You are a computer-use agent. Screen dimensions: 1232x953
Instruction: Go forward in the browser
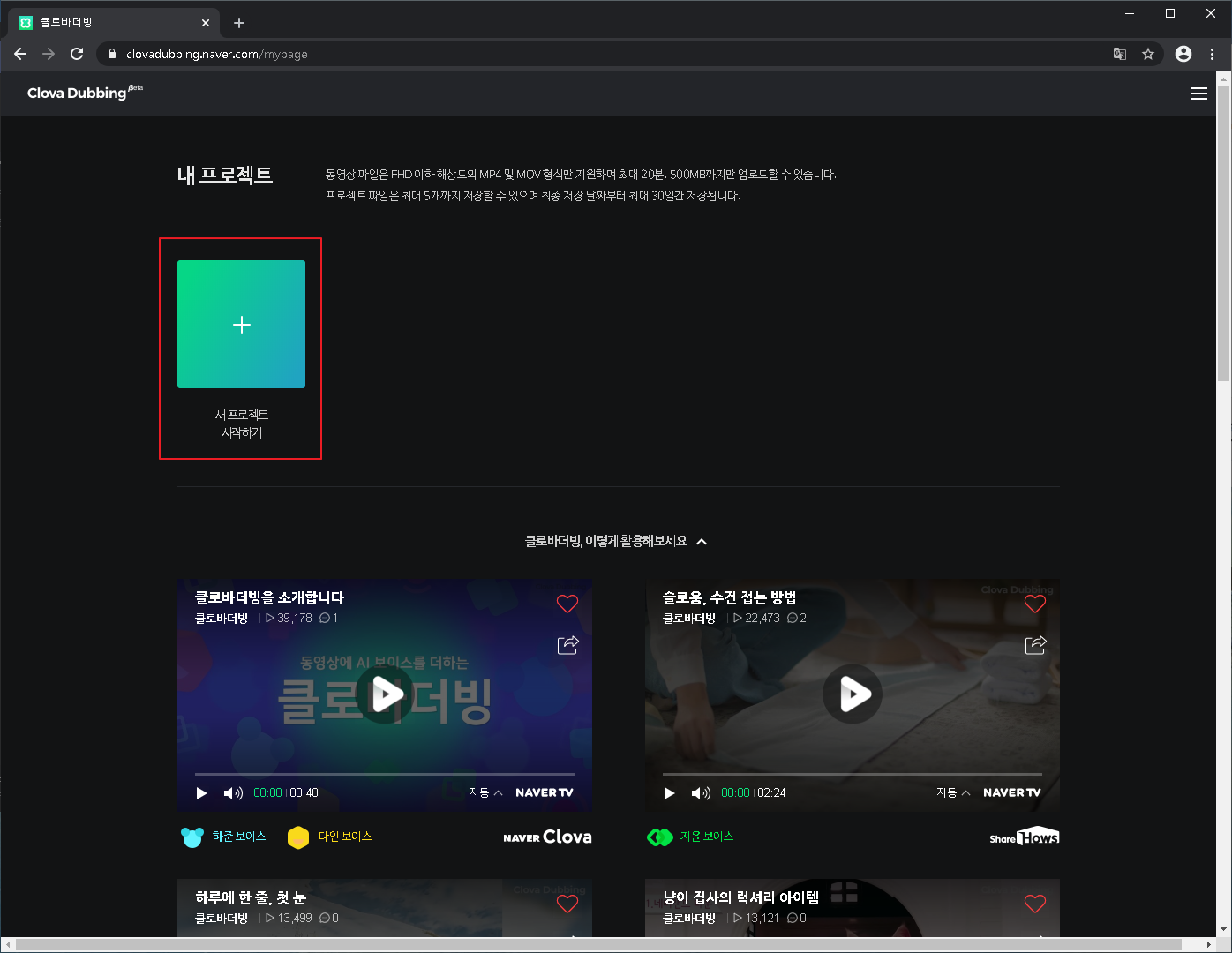tap(49, 54)
